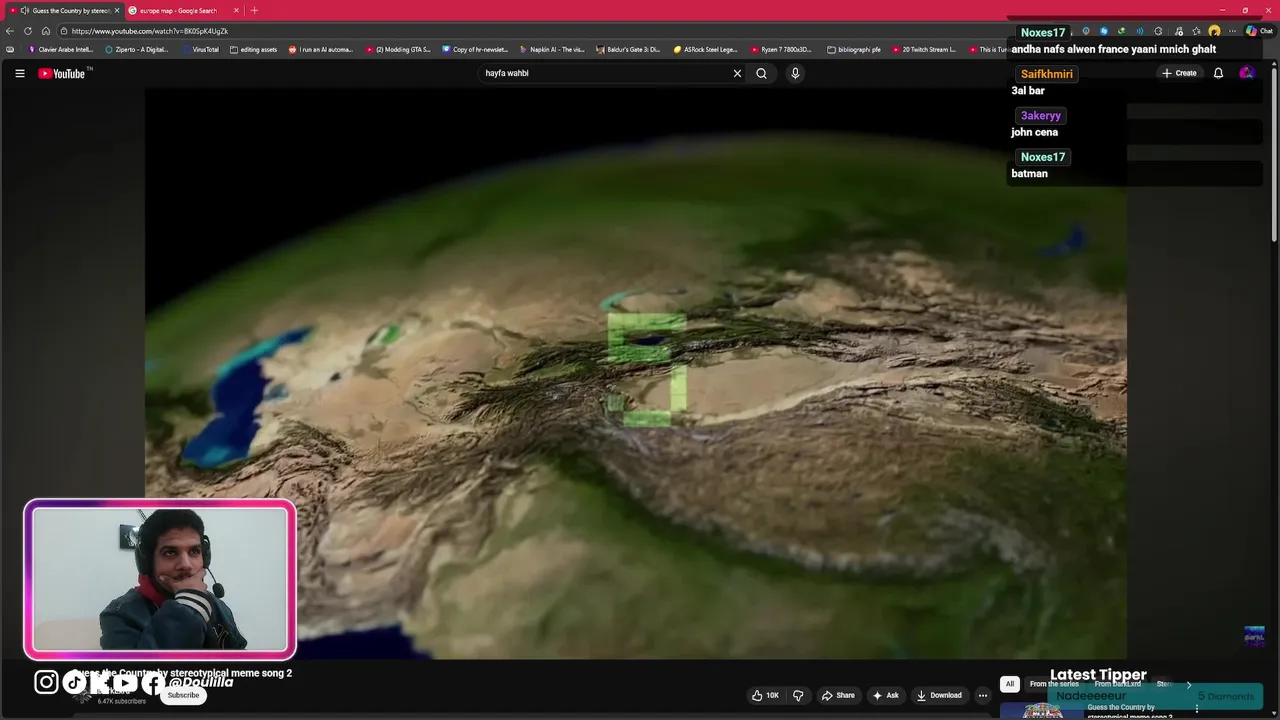Subscribe to the channel
This screenshot has height=720, width=1280.
click(183, 695)
